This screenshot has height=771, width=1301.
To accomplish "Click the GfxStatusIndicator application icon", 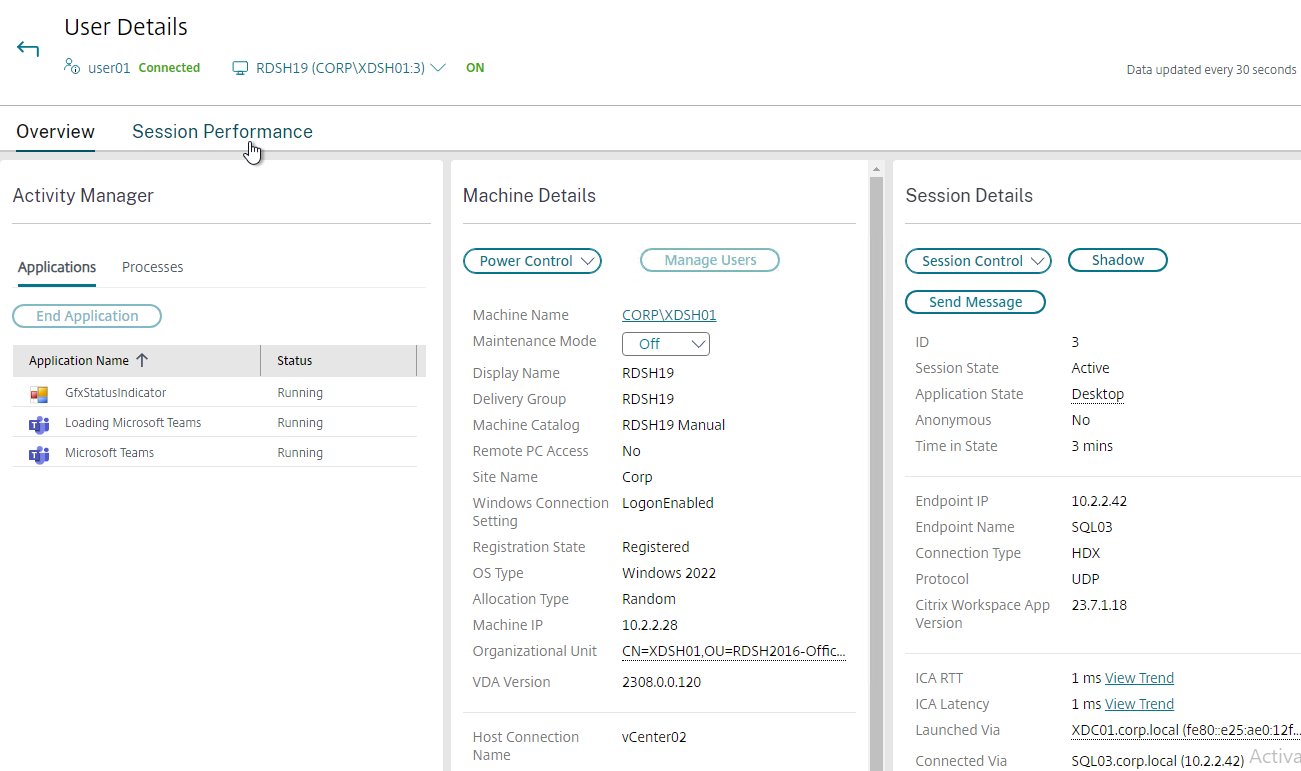I will [39, 393].
